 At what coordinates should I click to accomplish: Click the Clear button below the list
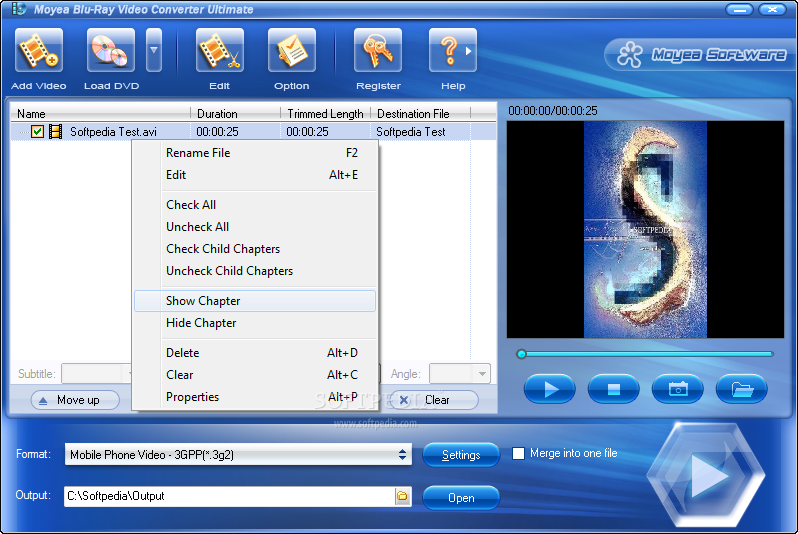(x=435, y=400)
